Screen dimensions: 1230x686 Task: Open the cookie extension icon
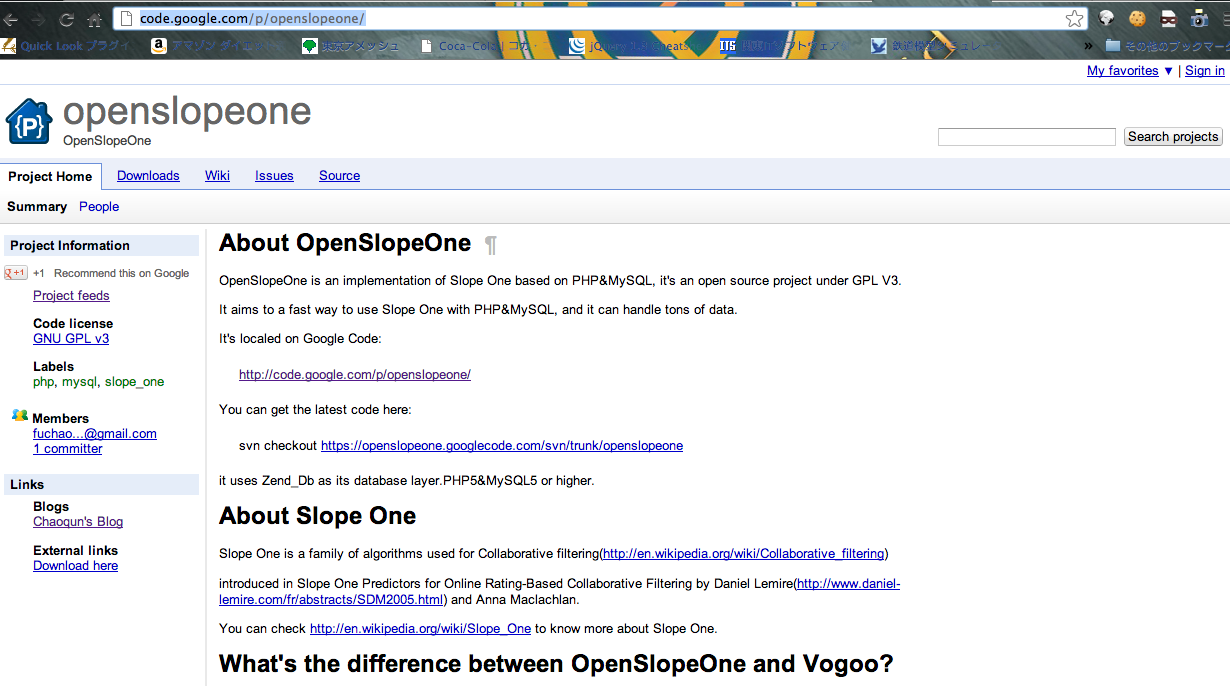pos(1137,18)
